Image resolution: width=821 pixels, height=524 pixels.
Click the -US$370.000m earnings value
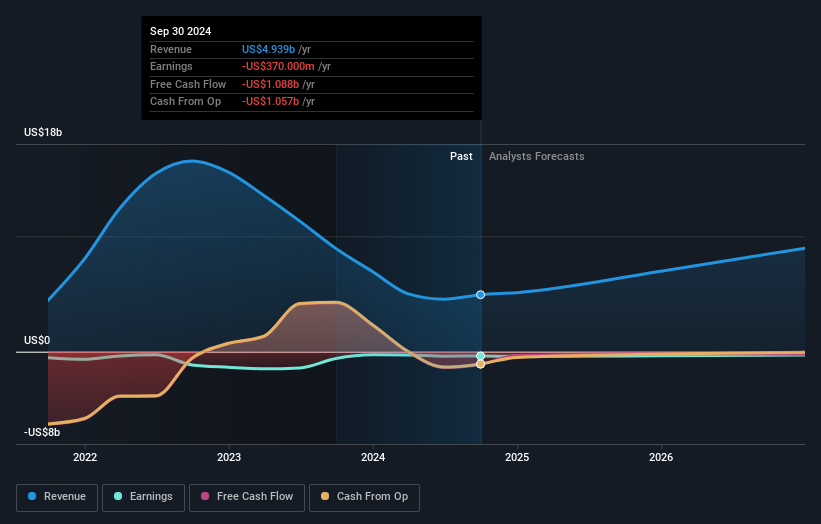(x=278, y=66)
